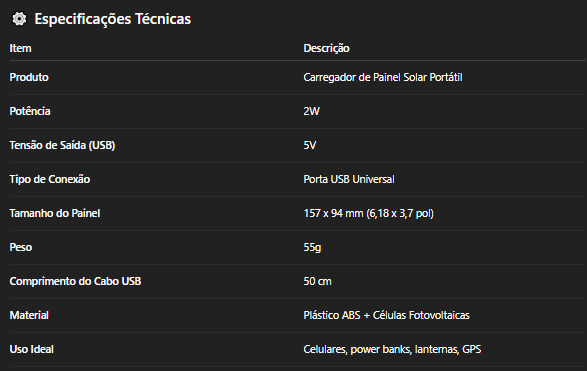Click the 2W power value
This screenshot has height=371, width=587.
coord(311,111)
